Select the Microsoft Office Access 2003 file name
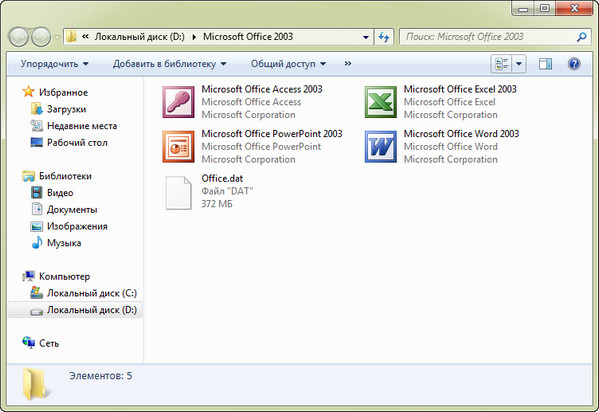 click(262, 89)
